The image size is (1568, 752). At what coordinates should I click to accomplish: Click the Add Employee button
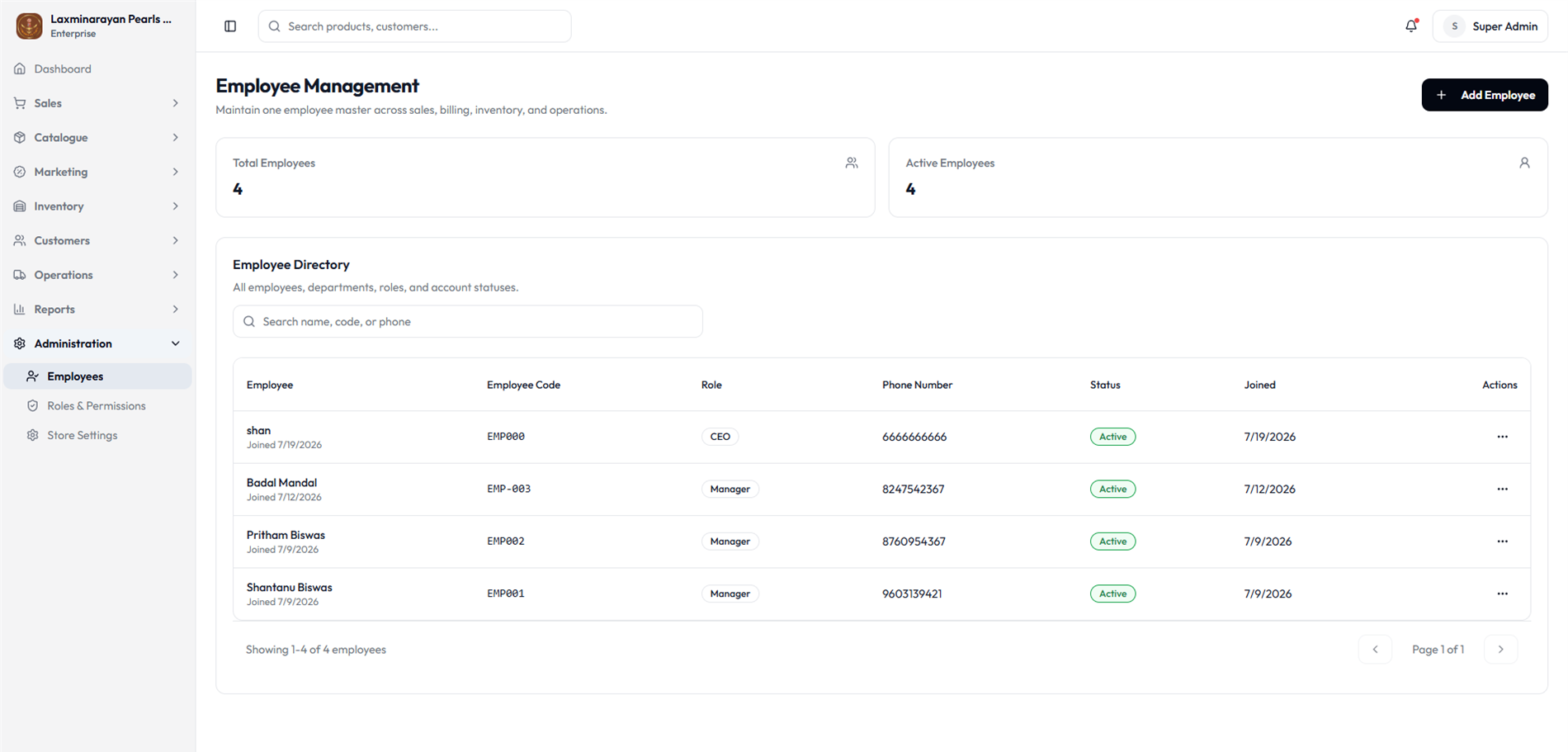click(x=1484, y=95)
